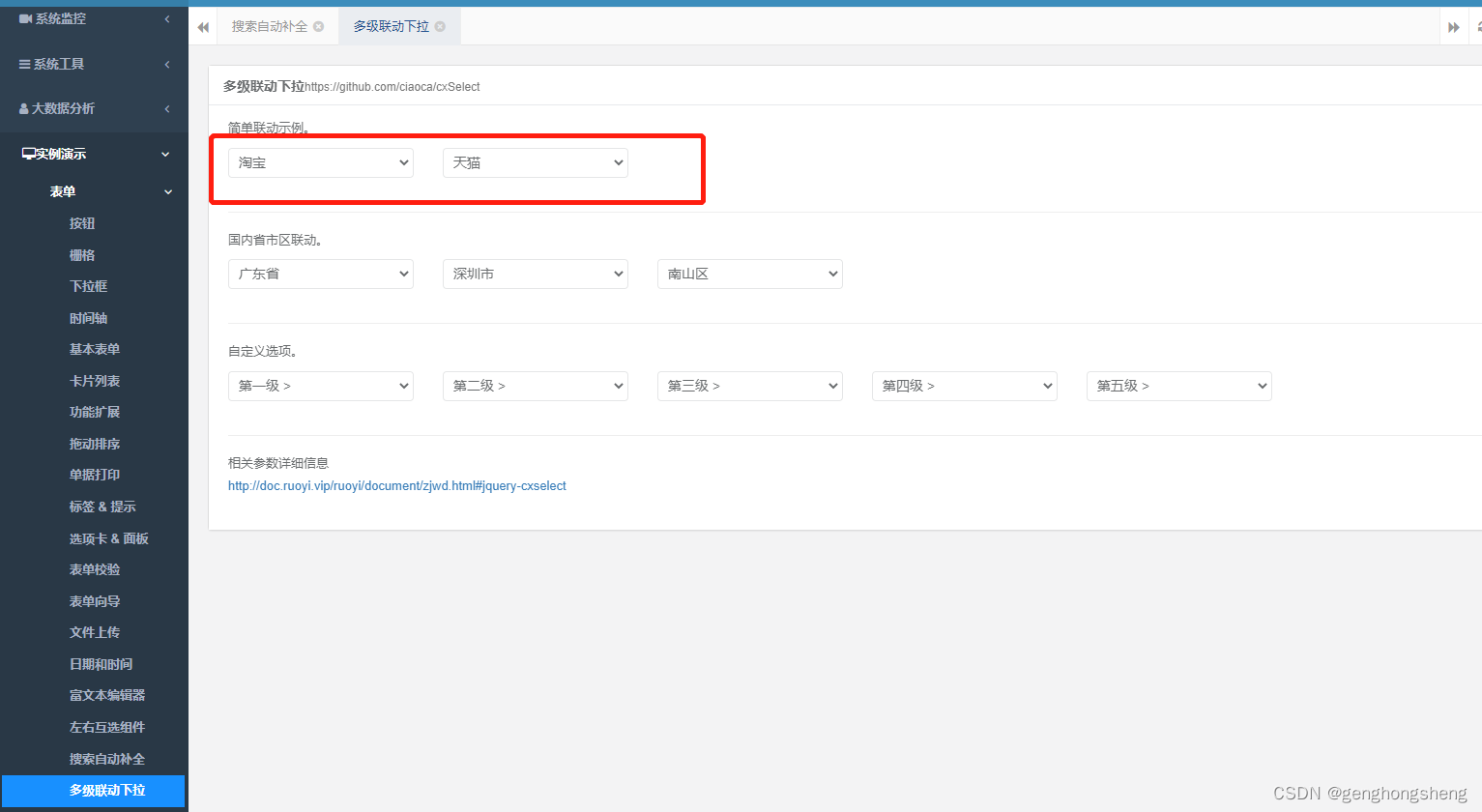The height and width of the screenshot is (812, 1482).
Task: Click the 实例演示 display icon
Action: pyautogui.click(x=26, y=153)
